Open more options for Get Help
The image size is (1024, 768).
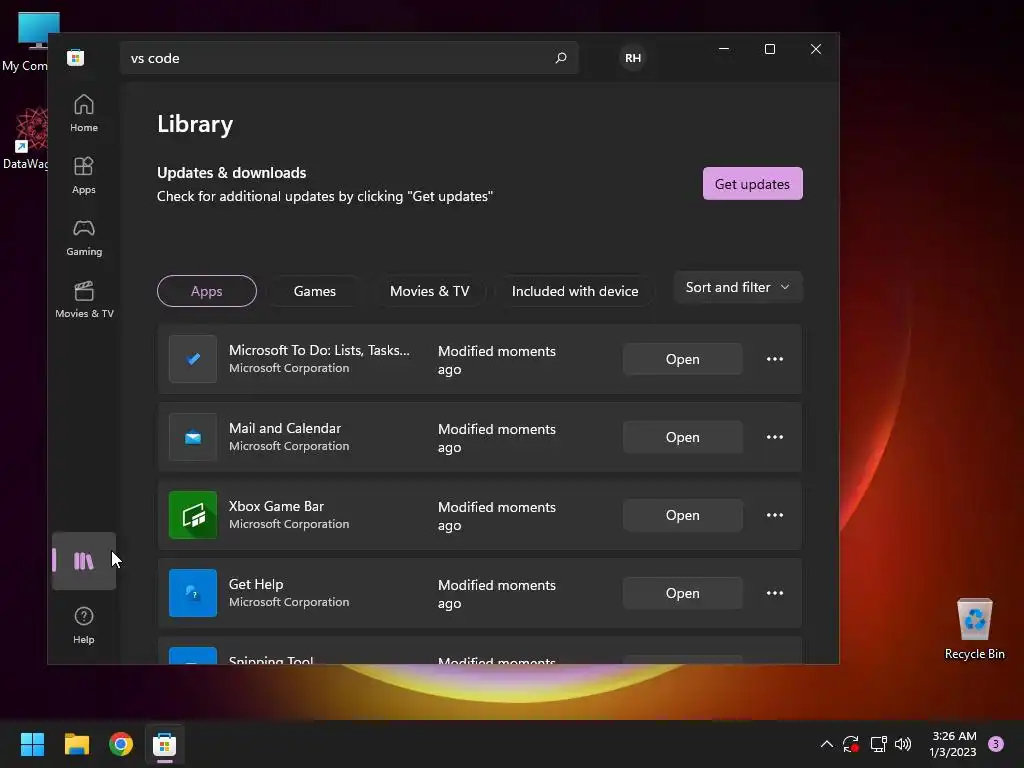pos(775,593)
